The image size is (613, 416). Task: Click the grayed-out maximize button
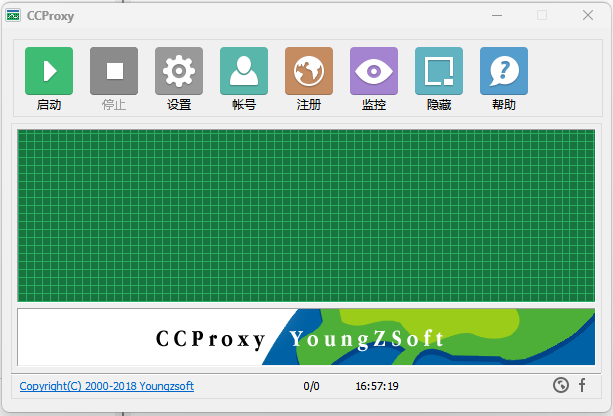point(542,15)
